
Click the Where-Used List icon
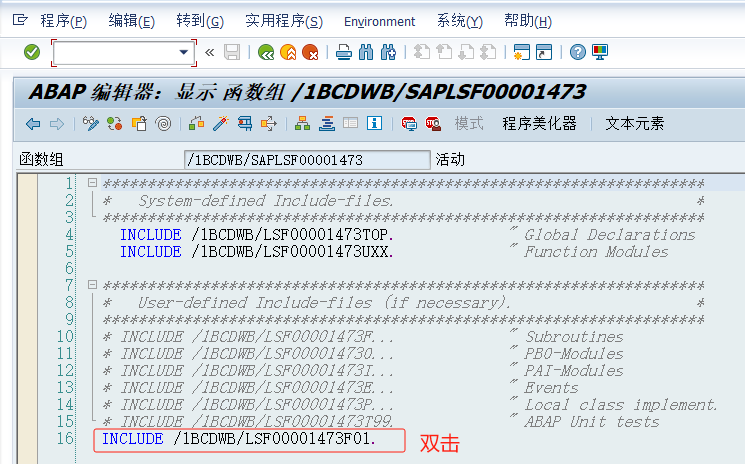[x=269, y=123]
